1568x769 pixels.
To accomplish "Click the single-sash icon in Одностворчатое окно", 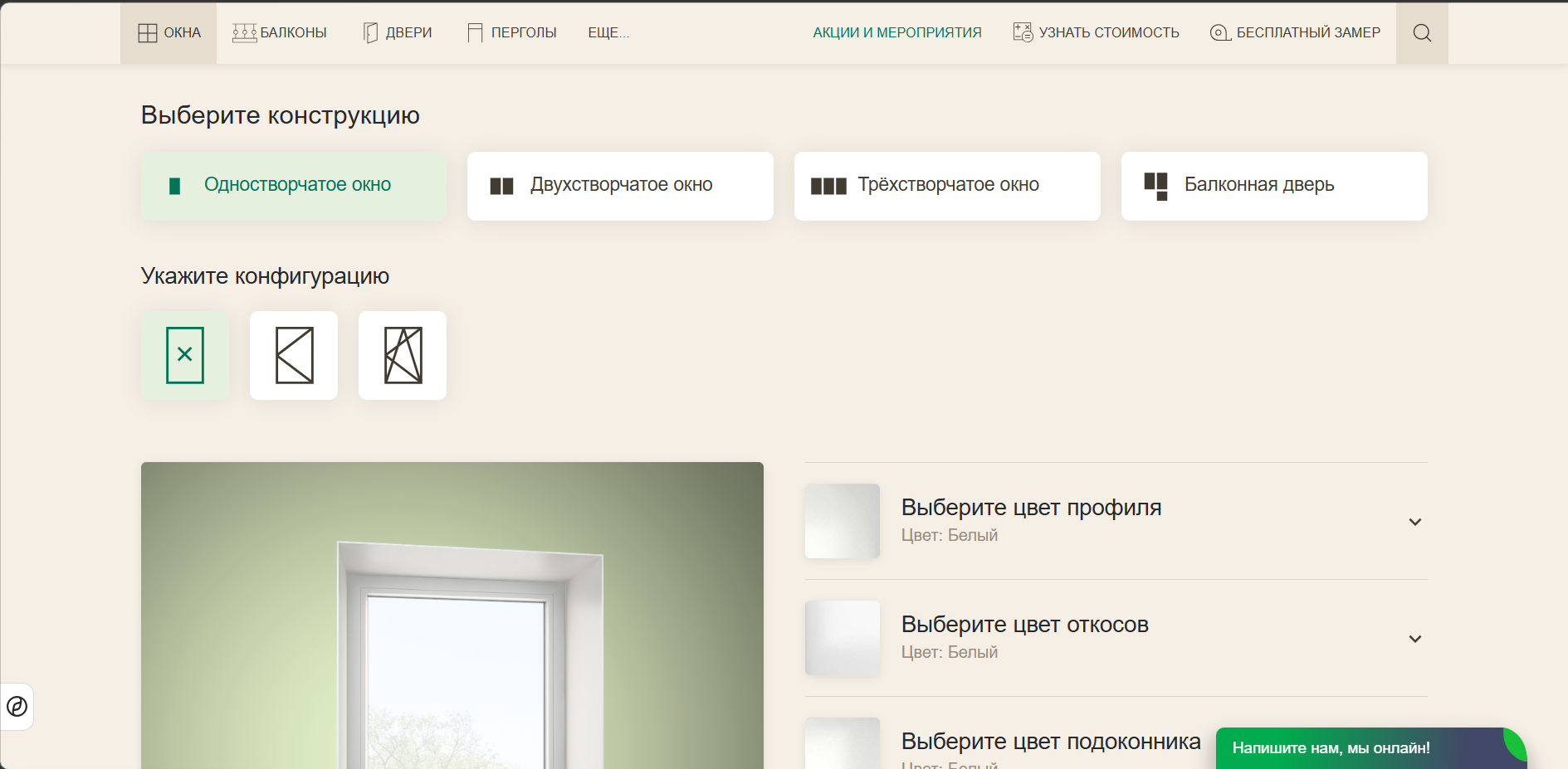I will pyautogui.click(x=174, y=186).
